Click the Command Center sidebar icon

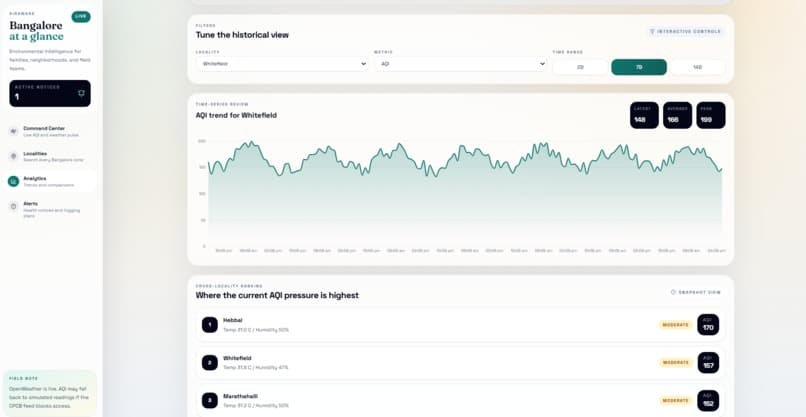point(13,131)
